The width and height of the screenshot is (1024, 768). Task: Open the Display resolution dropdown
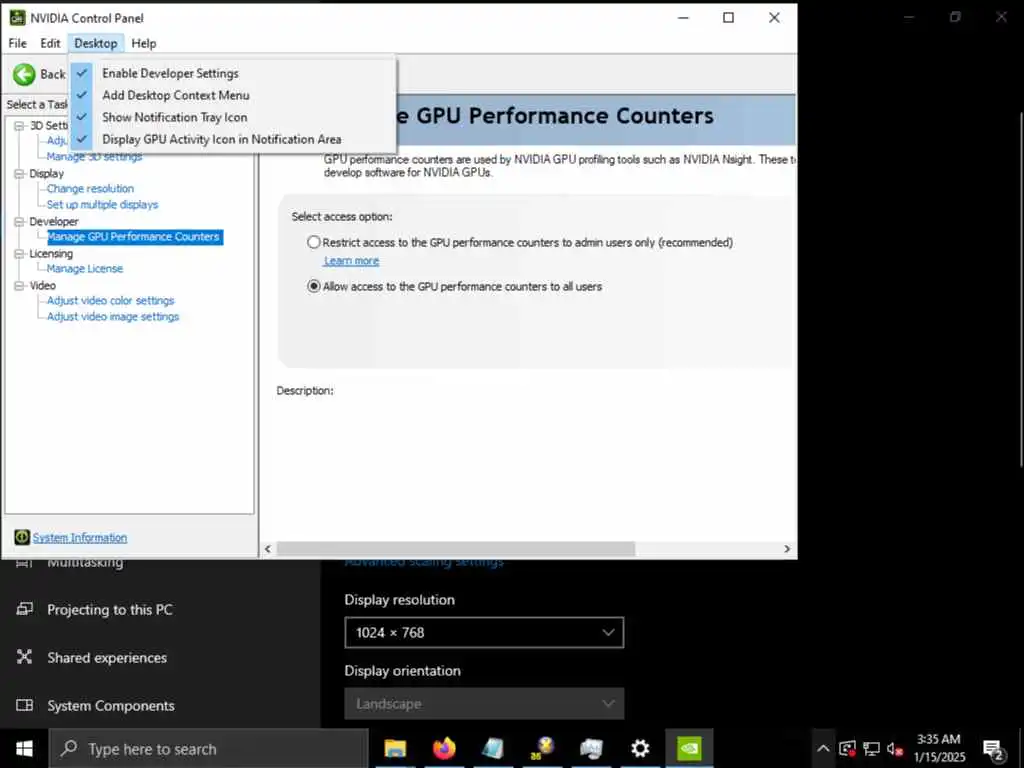click(x=484, y=632)
